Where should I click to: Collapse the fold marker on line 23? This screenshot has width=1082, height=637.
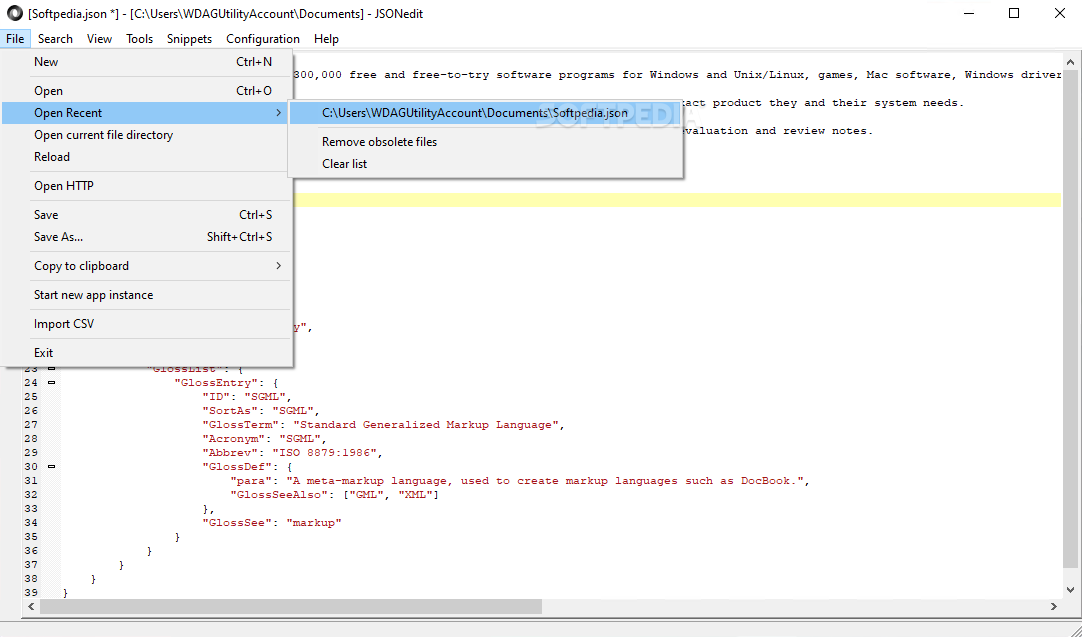click(52, 369)
